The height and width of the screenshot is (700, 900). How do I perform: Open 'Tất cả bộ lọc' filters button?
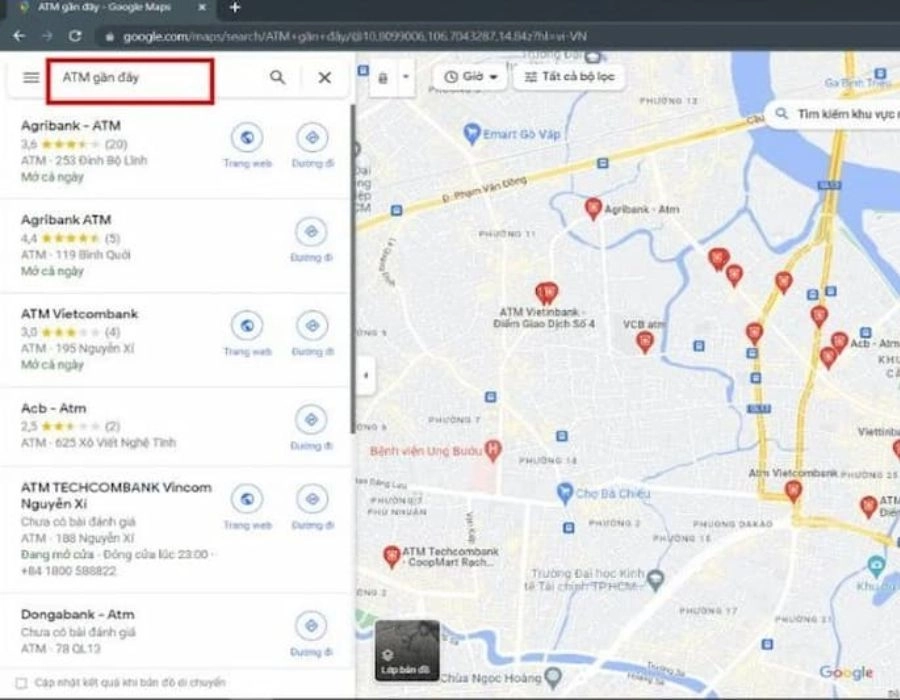pyautogui.click(x=569, y=76)
